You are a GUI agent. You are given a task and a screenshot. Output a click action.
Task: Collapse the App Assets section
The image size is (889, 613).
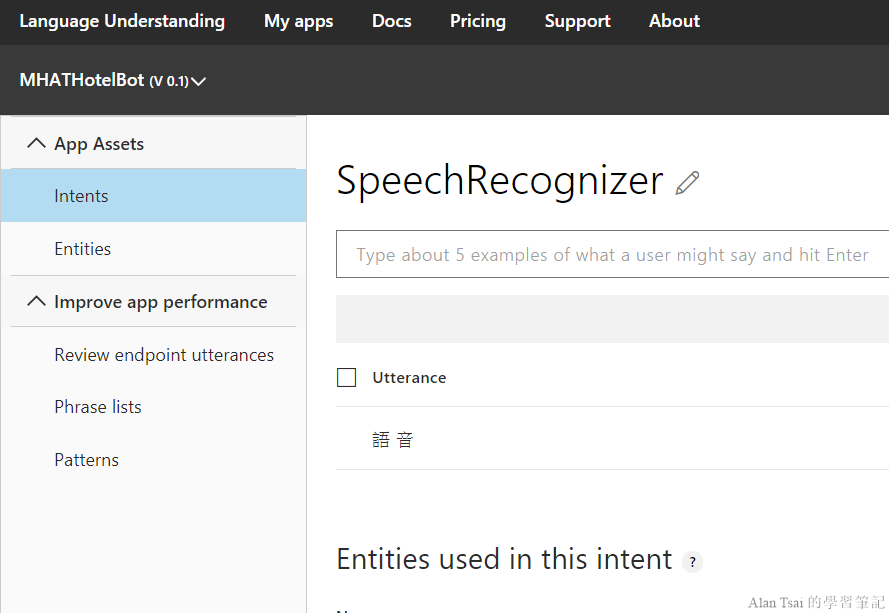pos(37,144)
